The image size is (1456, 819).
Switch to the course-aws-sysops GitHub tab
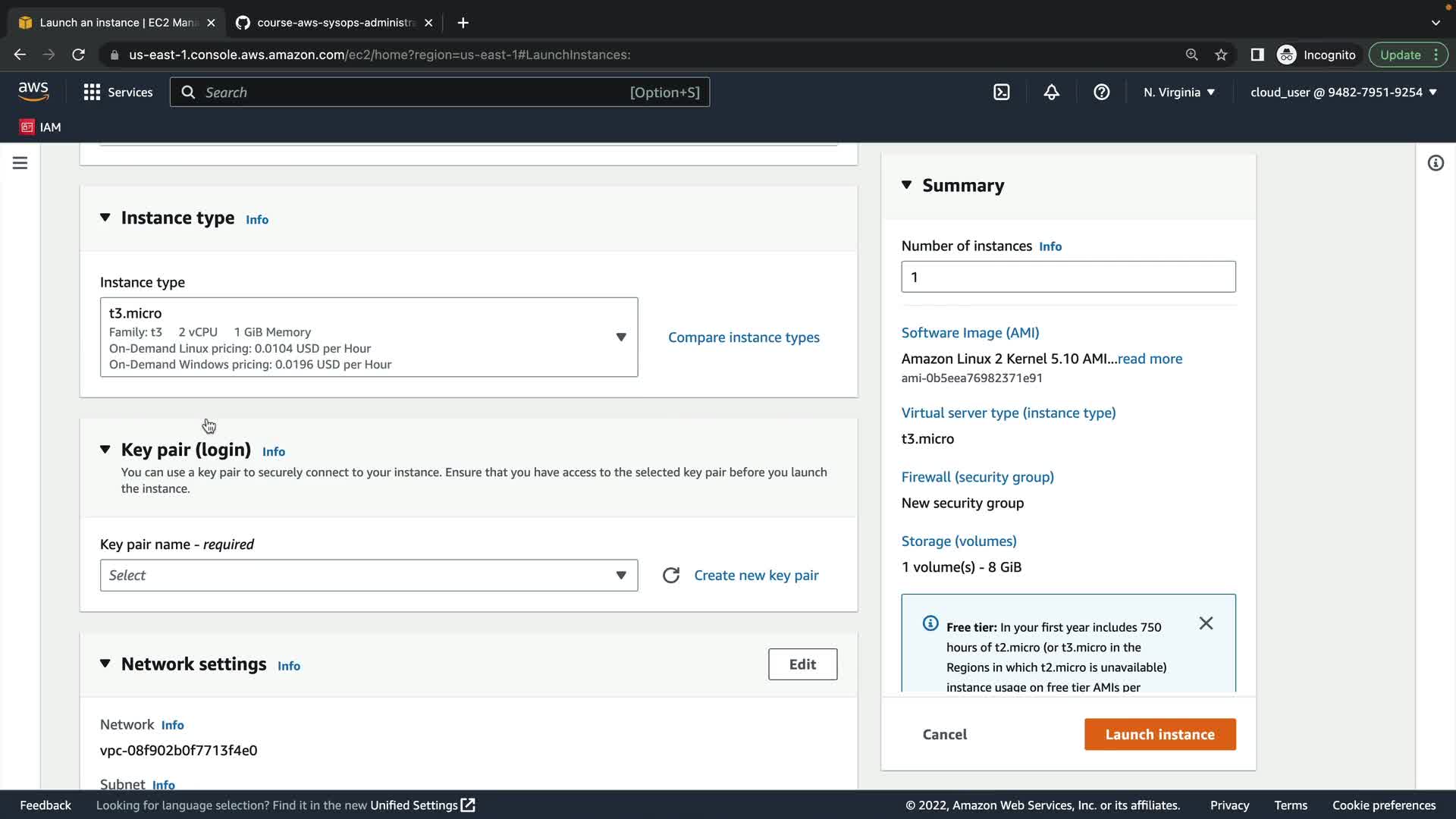pyautogui.click(x=334, y=23)
